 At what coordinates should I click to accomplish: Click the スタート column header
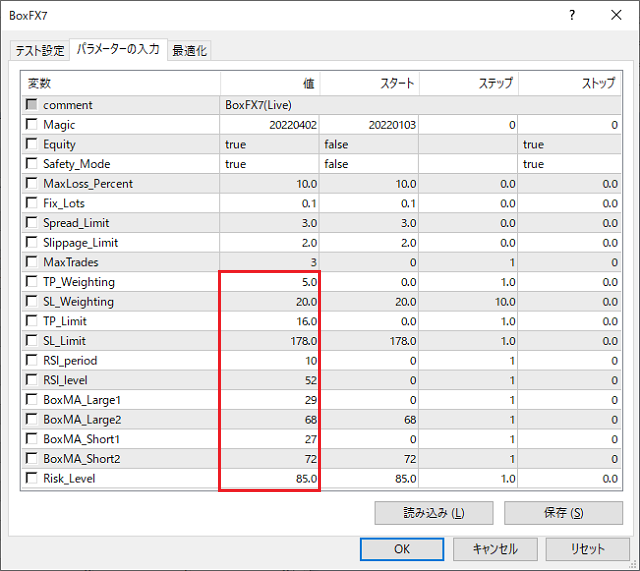click(x=370, y=84)
